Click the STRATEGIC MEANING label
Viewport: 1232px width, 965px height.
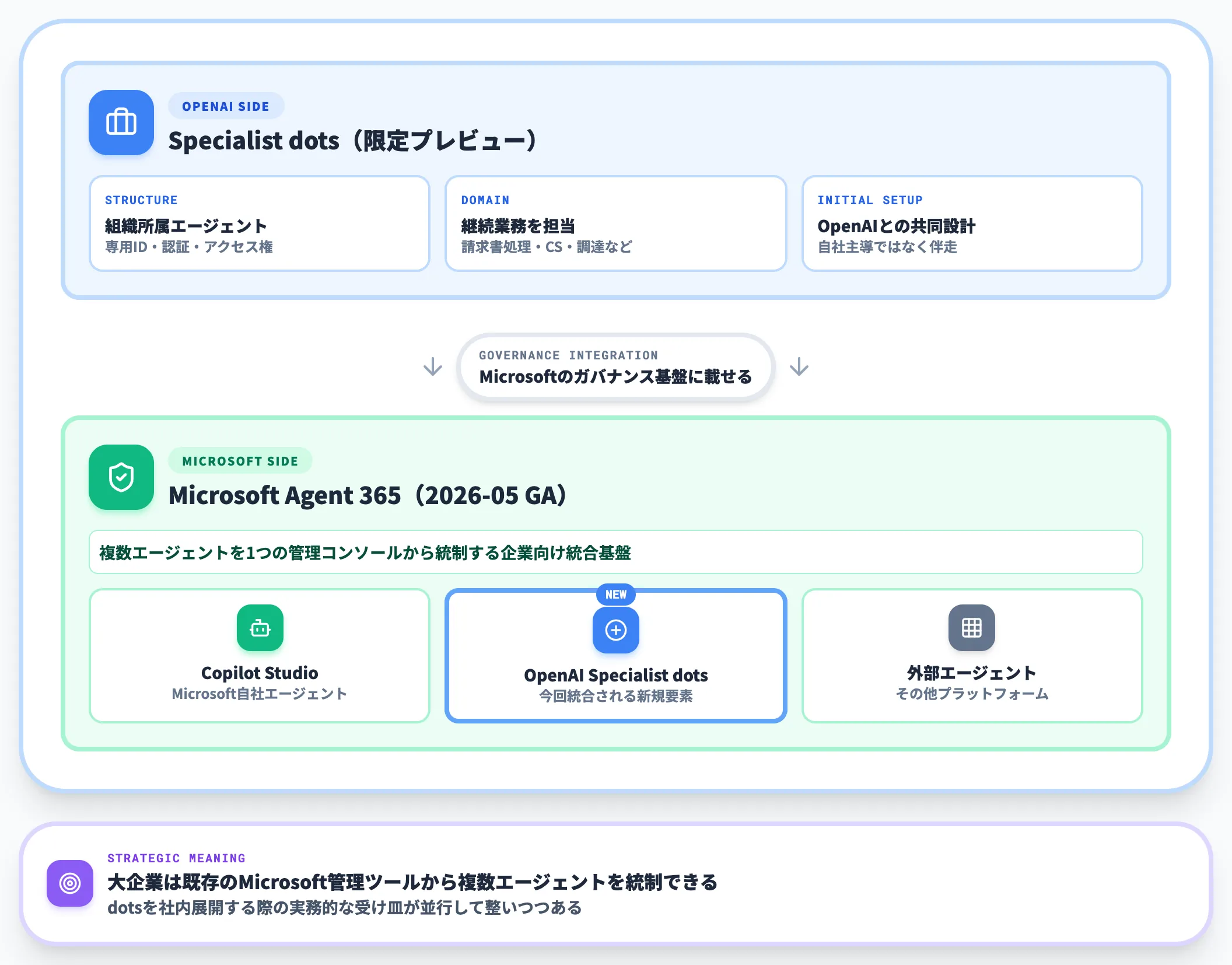177,858
